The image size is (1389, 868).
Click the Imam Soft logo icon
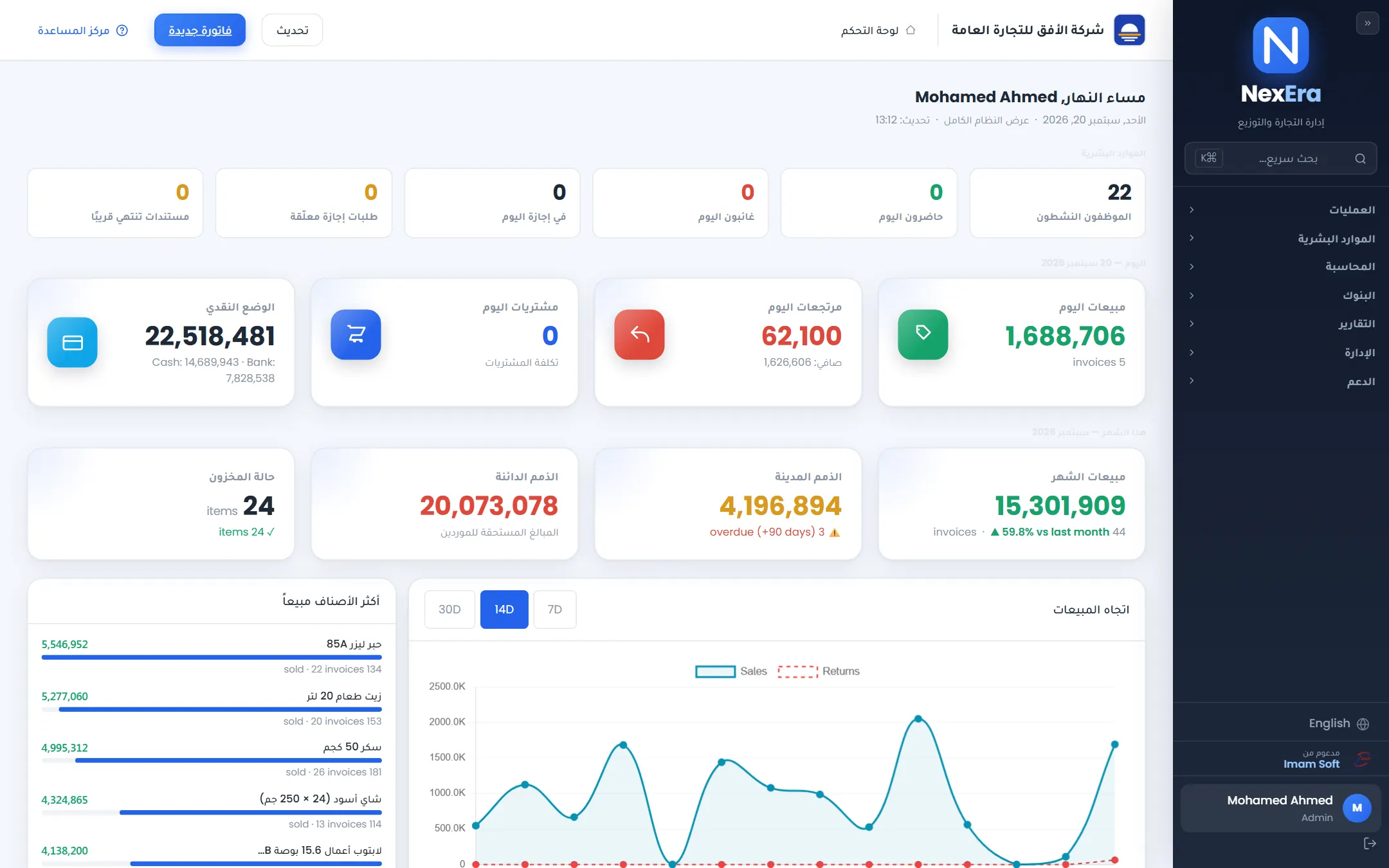[1362, 759]
